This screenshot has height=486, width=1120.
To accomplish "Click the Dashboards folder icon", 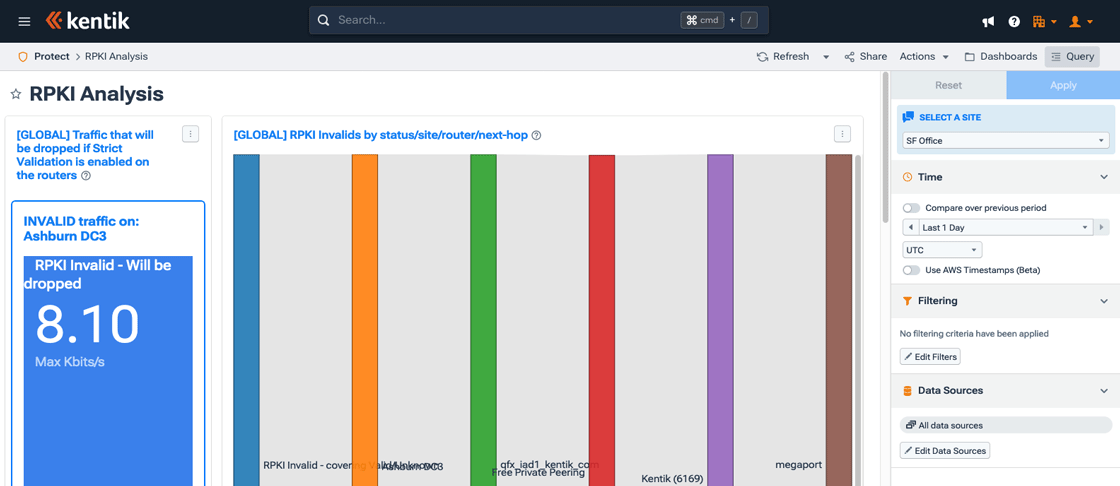I will click(x=969, y=56).
